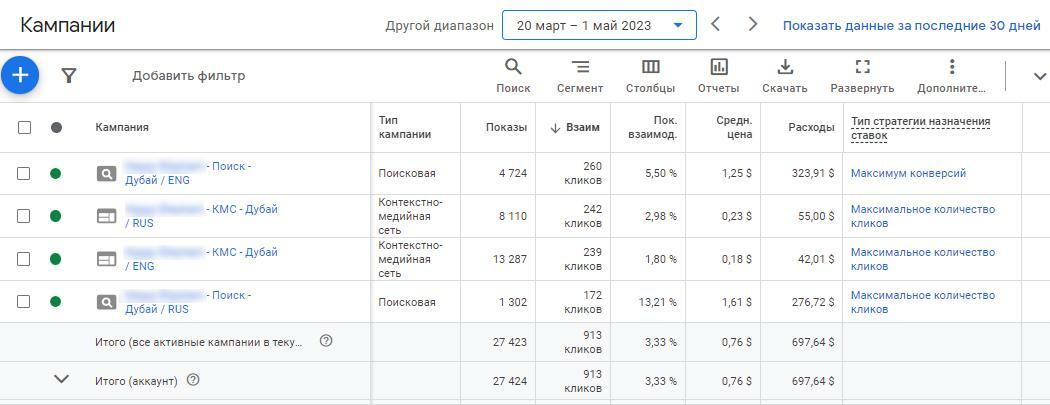Viewport: 1050px width, 405px height.
Task: Toggle the select-all campaigns header checkbox
Action: [24, 127]
